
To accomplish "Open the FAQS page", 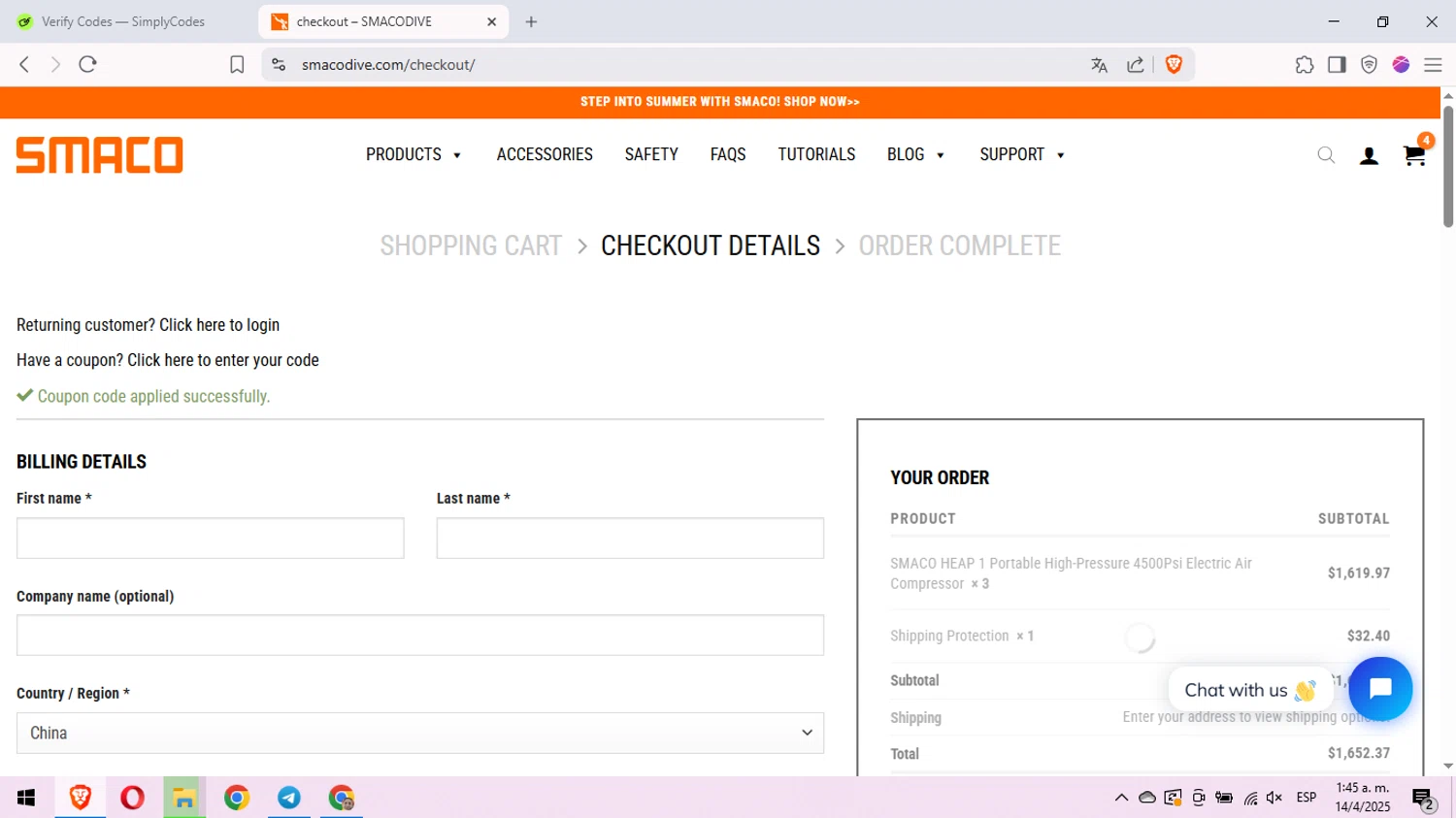I will click(728, 154).
